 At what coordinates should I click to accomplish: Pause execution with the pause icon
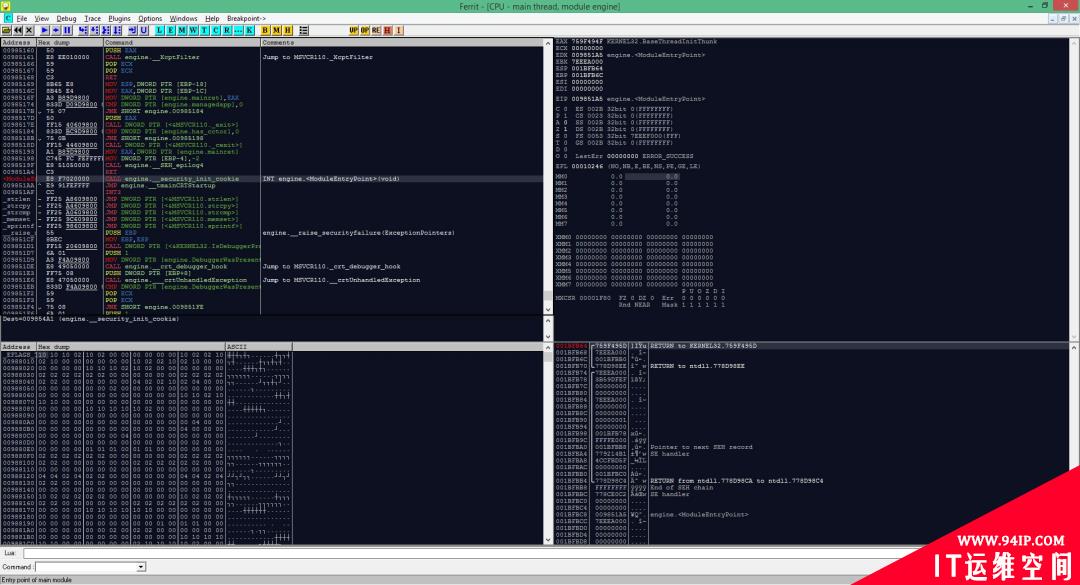click(68, 30)
